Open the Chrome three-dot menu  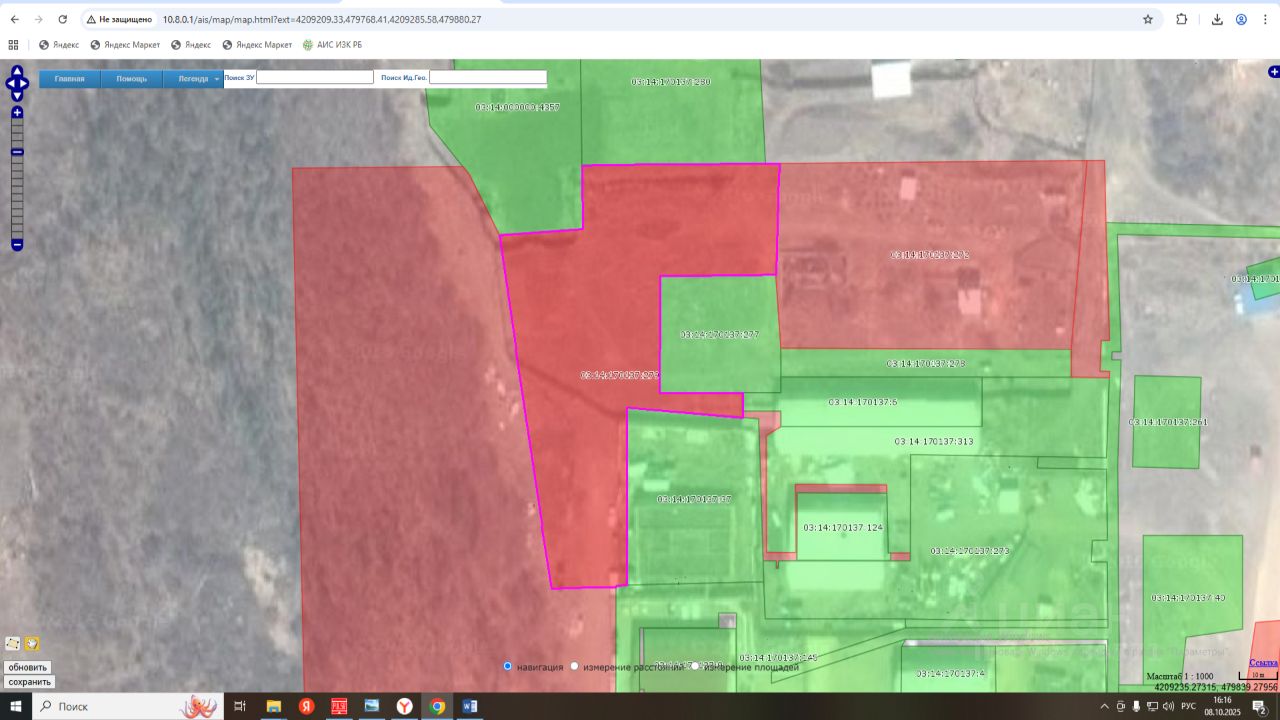(x=1265, y=19)
